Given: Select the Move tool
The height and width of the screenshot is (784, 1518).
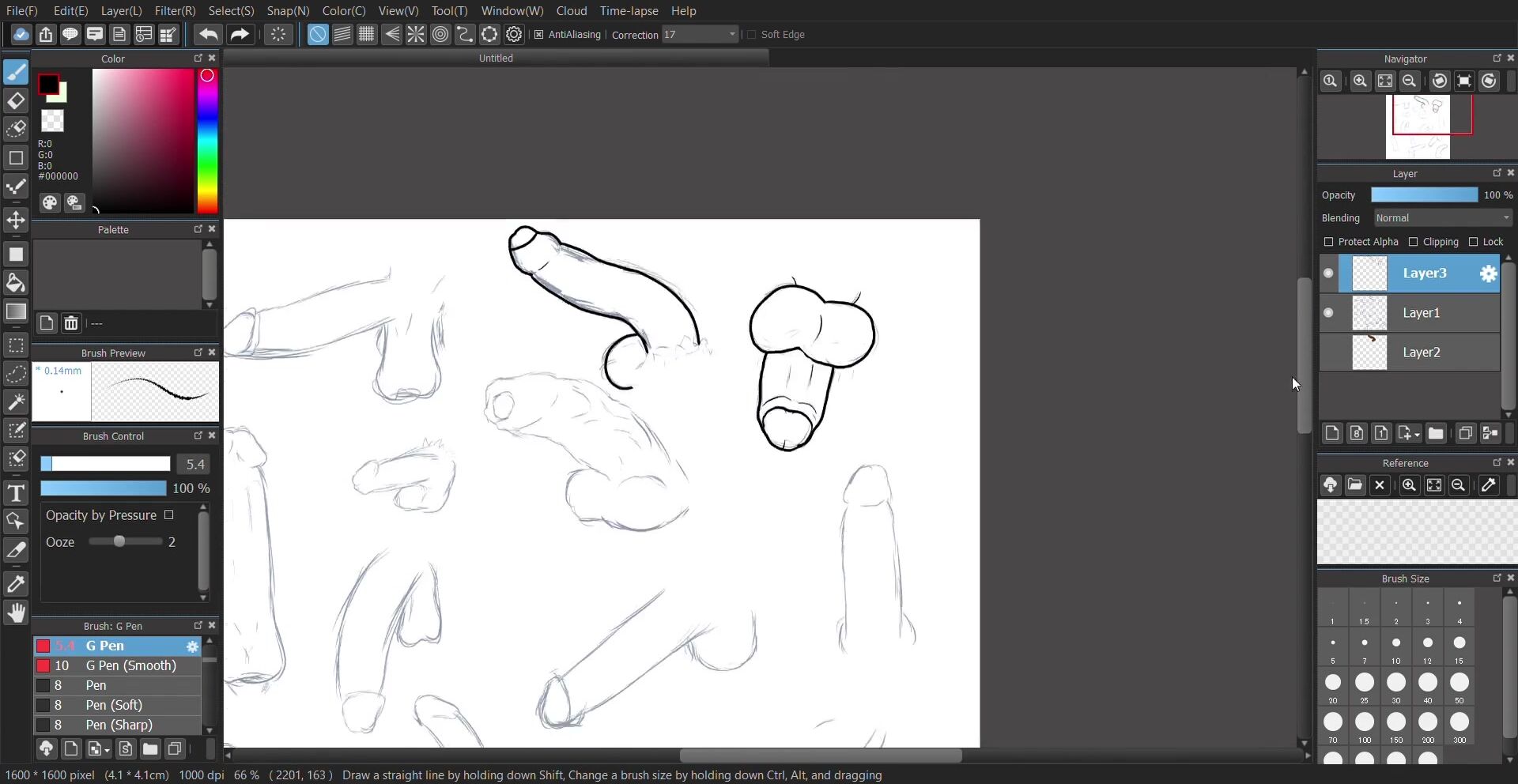Looking at the screenshot, I should click(16, 220).
